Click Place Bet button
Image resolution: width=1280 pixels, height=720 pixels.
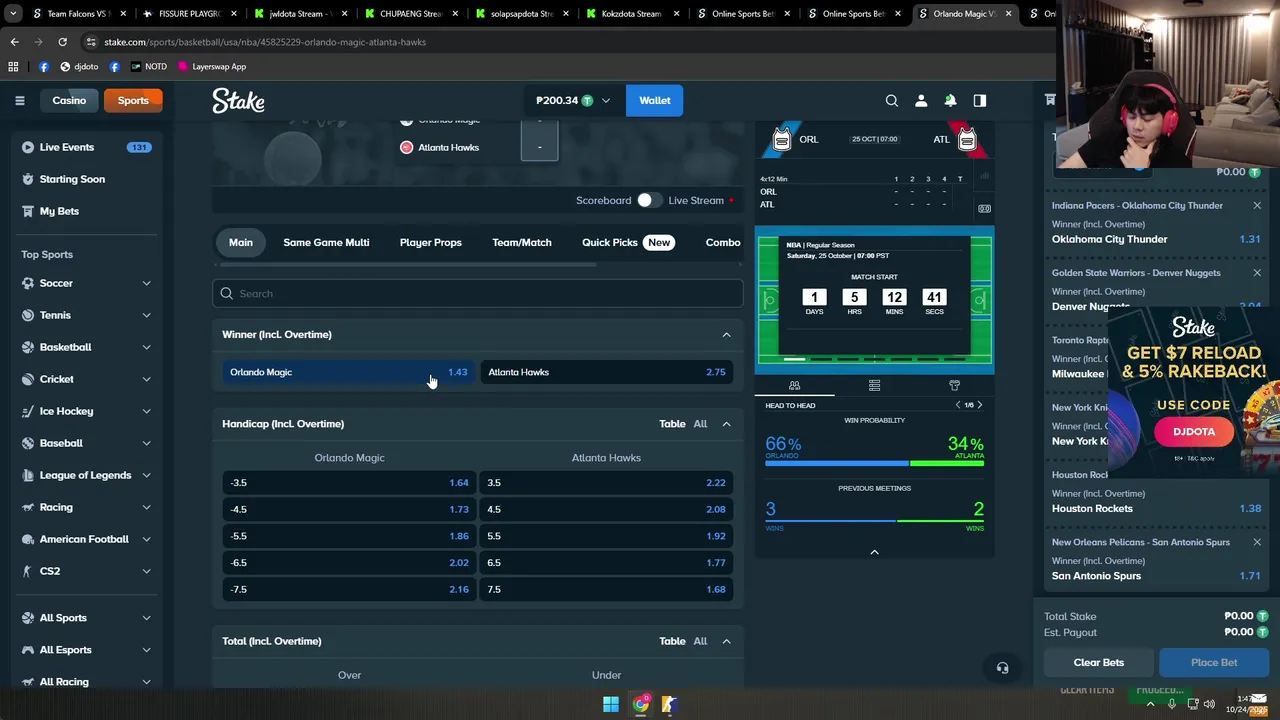(1214, 662)
